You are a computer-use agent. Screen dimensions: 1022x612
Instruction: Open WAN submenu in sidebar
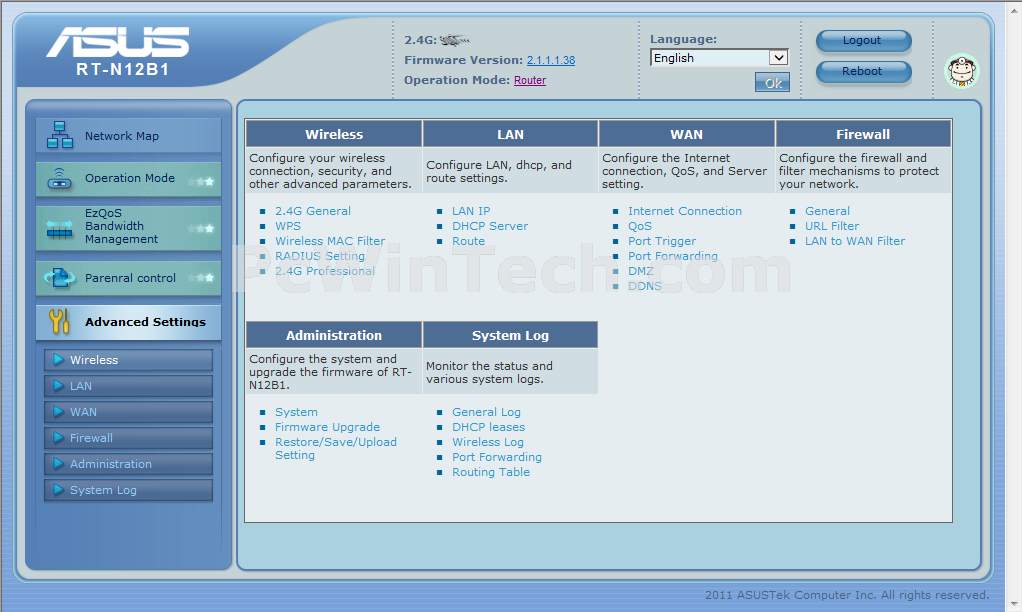(x=128, y=412)
